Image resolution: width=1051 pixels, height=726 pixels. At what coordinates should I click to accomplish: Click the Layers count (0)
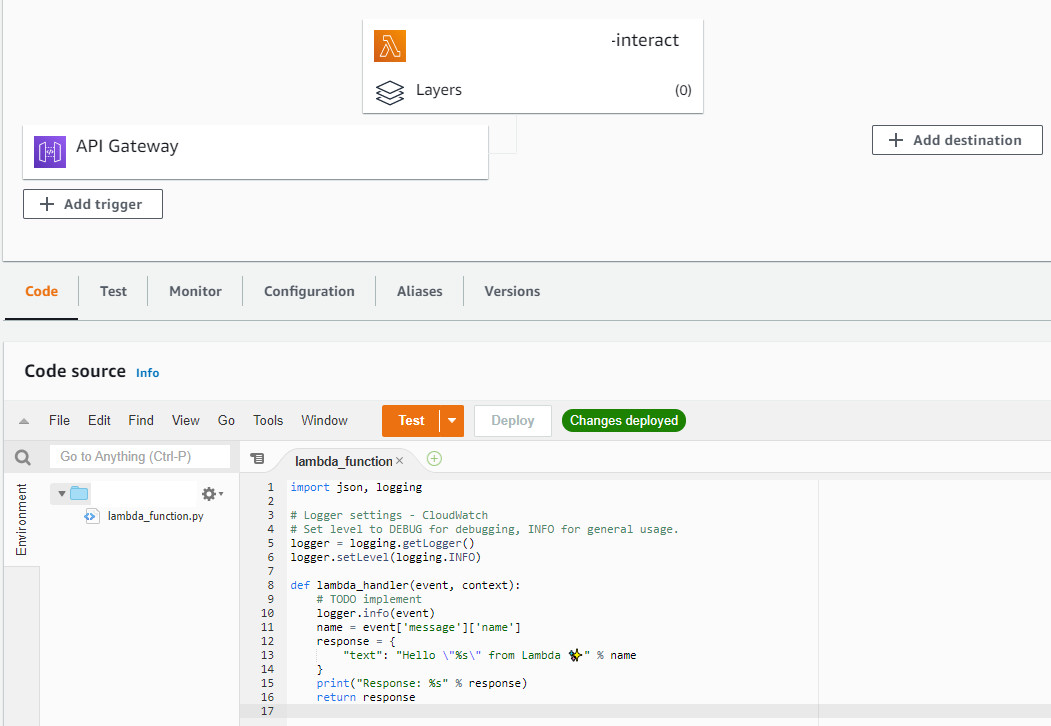683,90
